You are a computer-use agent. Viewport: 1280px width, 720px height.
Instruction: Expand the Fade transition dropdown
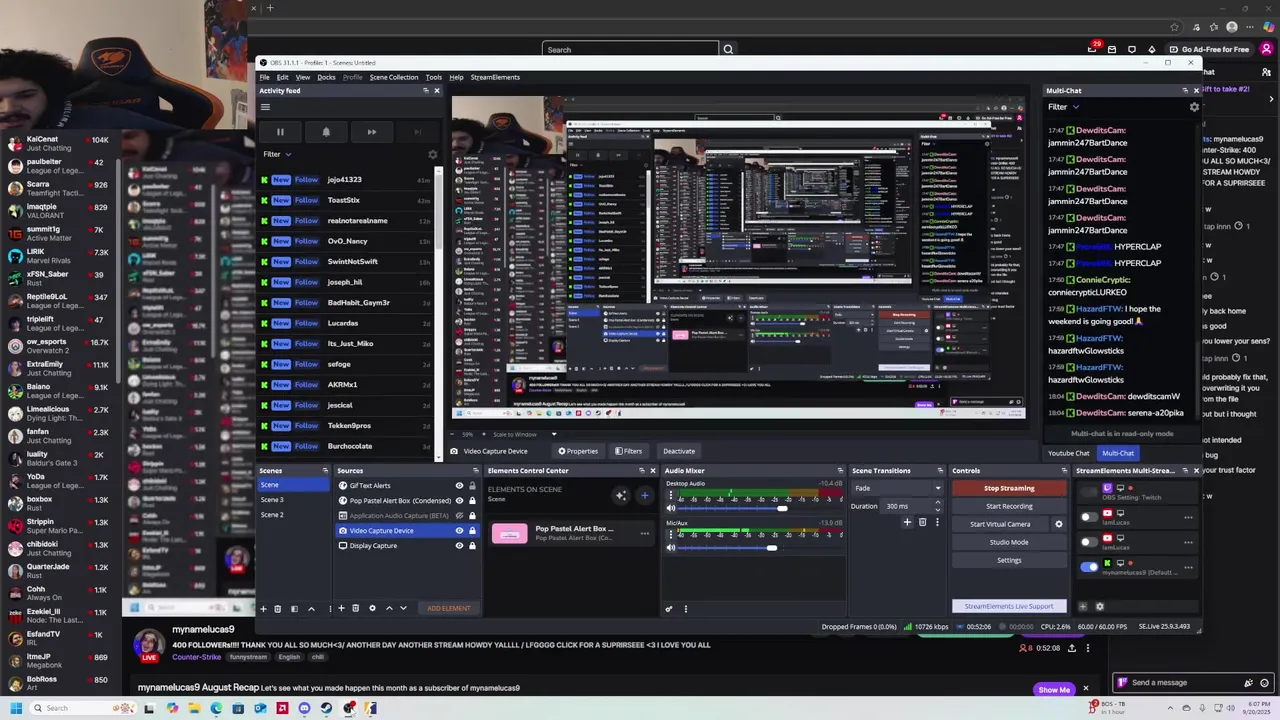(x=897, y=488)
